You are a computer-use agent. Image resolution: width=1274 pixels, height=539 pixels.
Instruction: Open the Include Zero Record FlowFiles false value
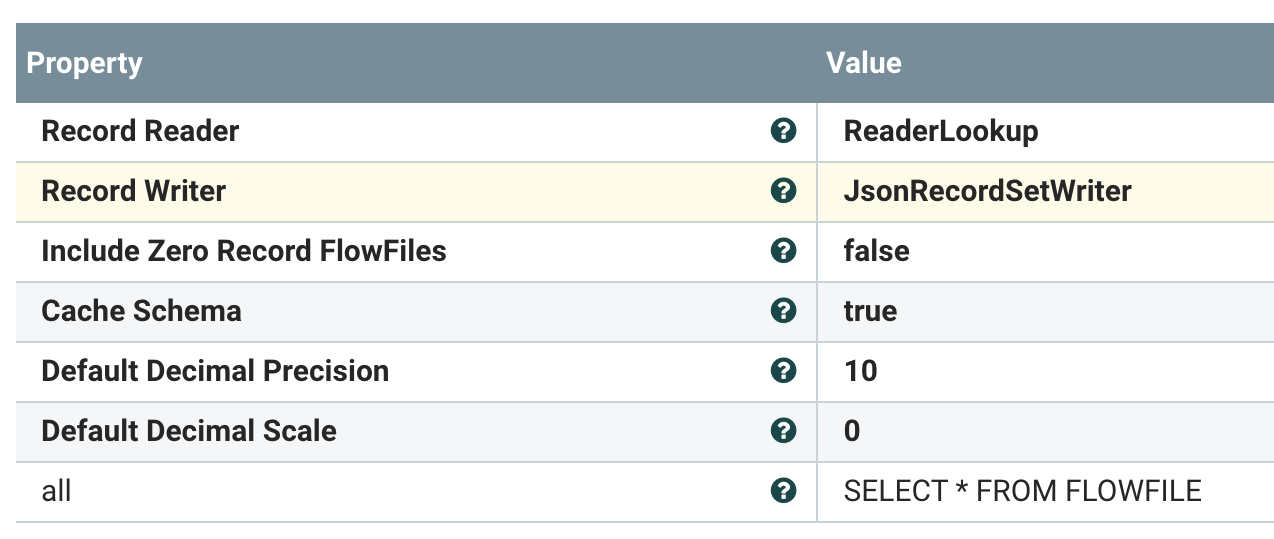876,251
